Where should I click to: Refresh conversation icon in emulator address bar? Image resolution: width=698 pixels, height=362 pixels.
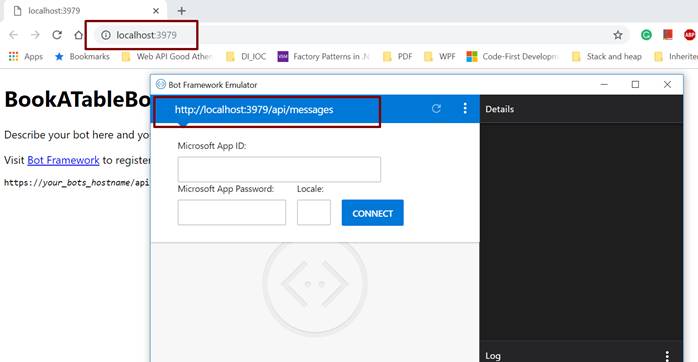(x=436, y=108)
